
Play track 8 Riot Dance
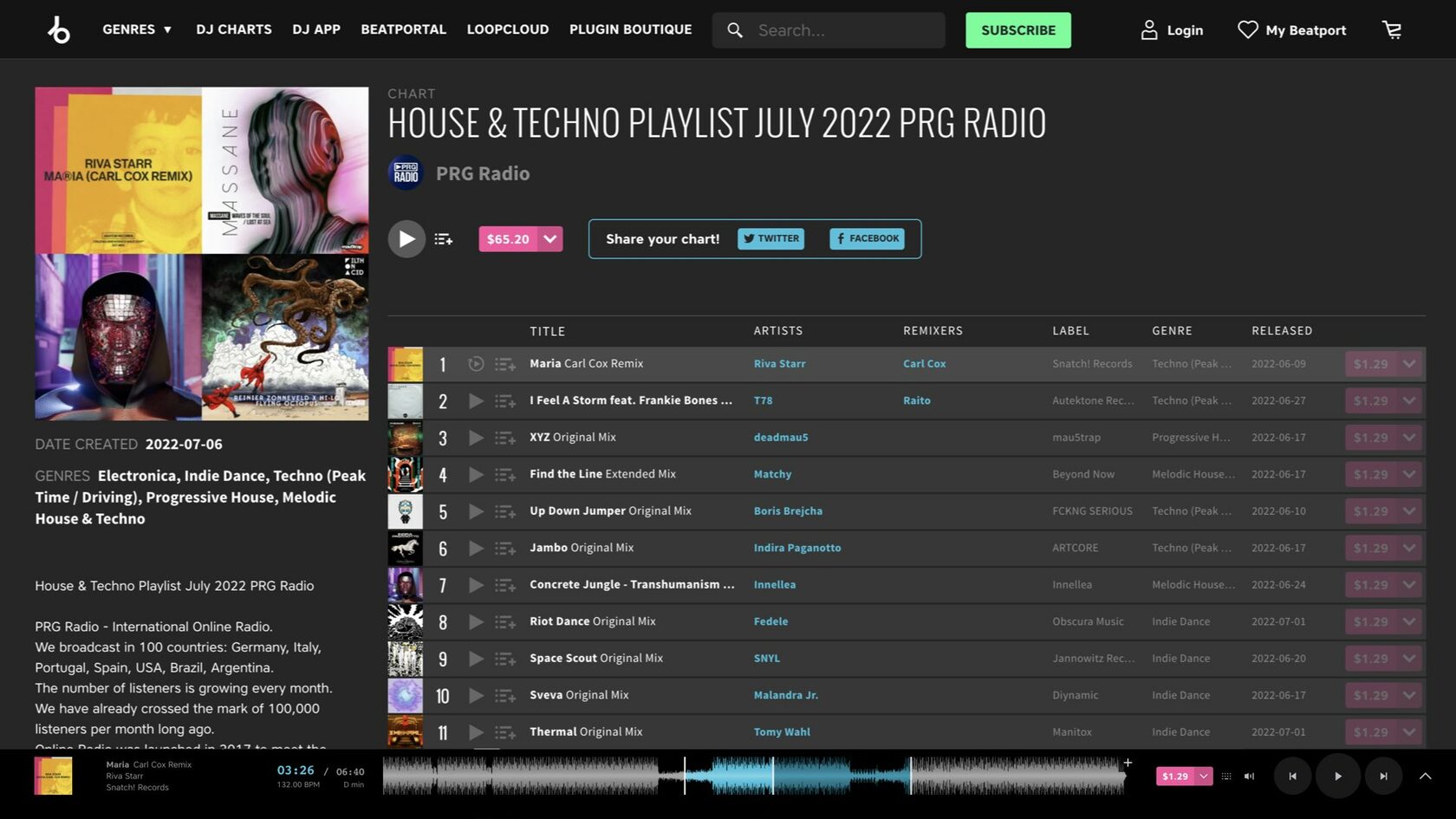click(x=476, y=621)
